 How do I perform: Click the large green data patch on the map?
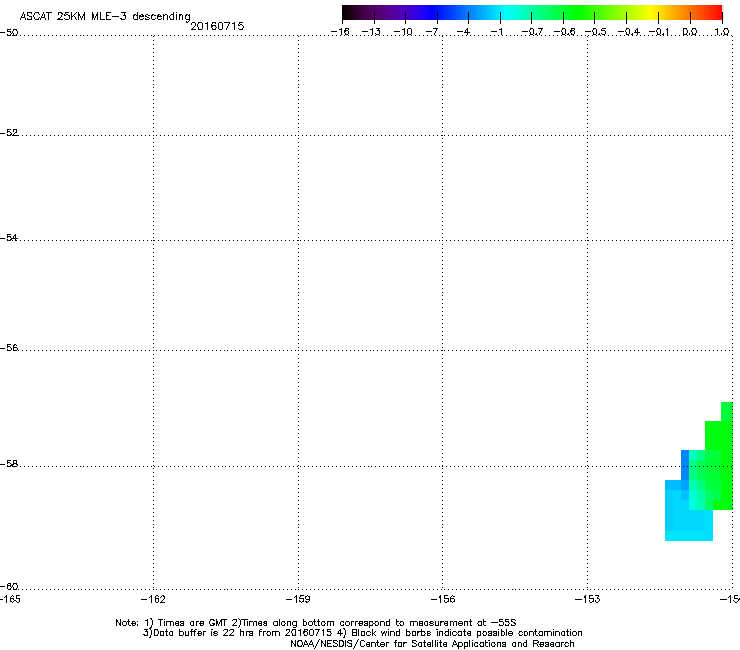coord(720,465)
